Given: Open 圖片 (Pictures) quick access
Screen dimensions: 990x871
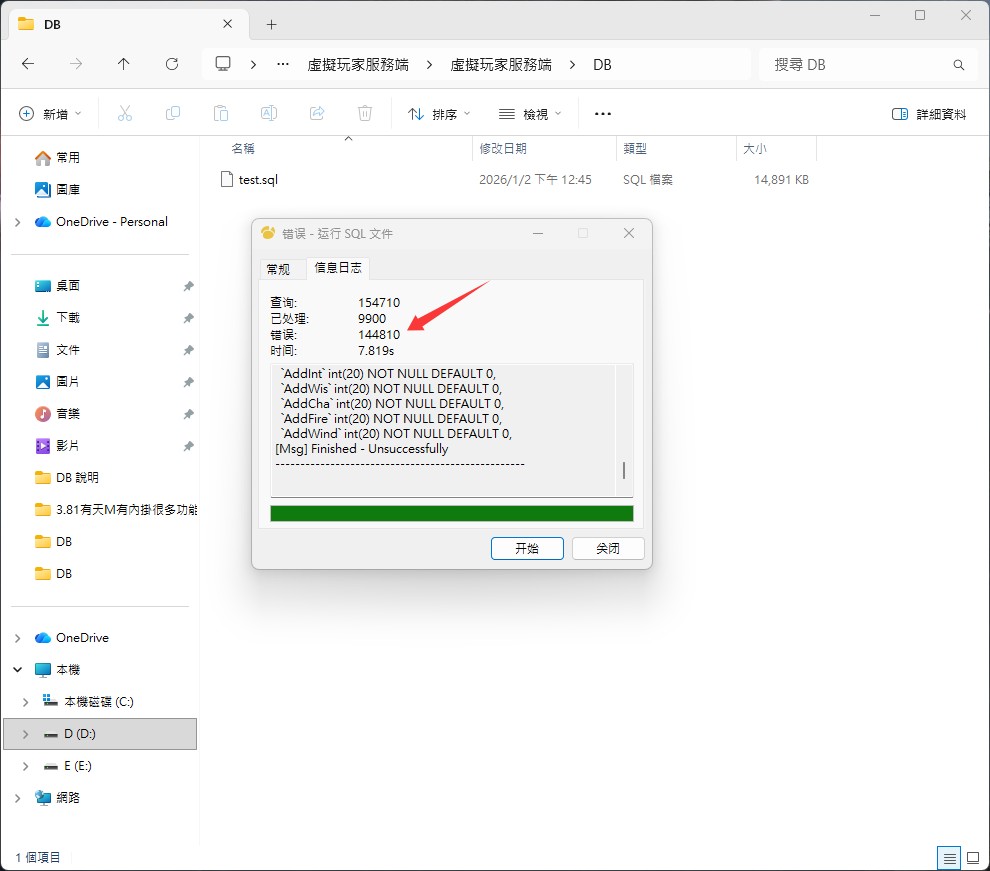Looking at the screenshot, I should tap(68, 382).
